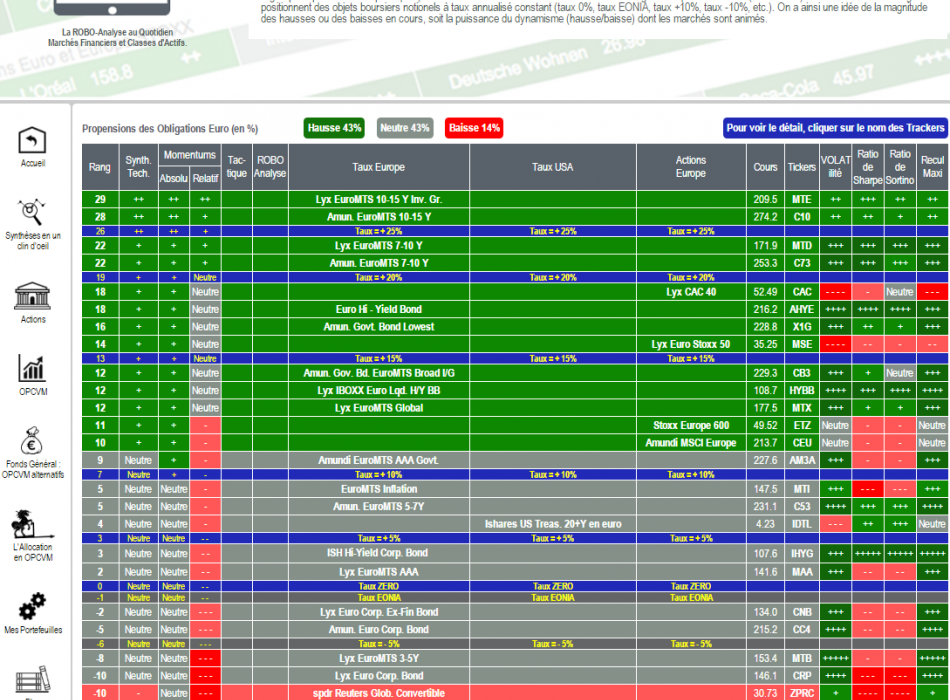Click the Actions Europe column header
Viewport: 950px width, 700px height.
(x=691, y=167)
